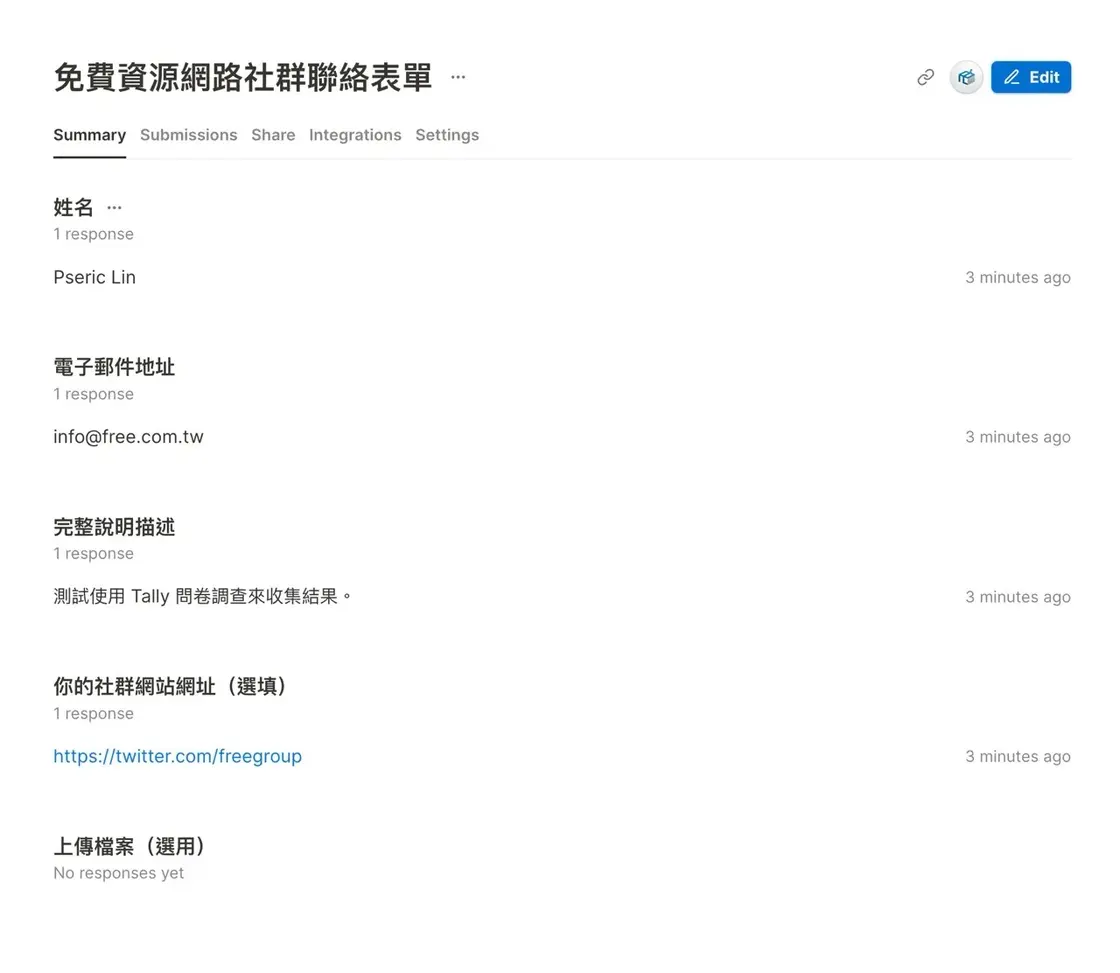Click the blue Edit button
The width and height of the screenshot is (1120, 973).
(1031, 77)
